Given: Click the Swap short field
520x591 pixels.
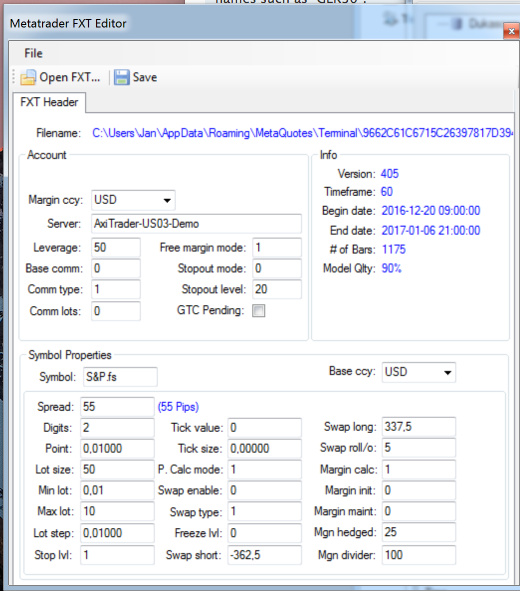Looking at the screenshot, I should 265,555.
